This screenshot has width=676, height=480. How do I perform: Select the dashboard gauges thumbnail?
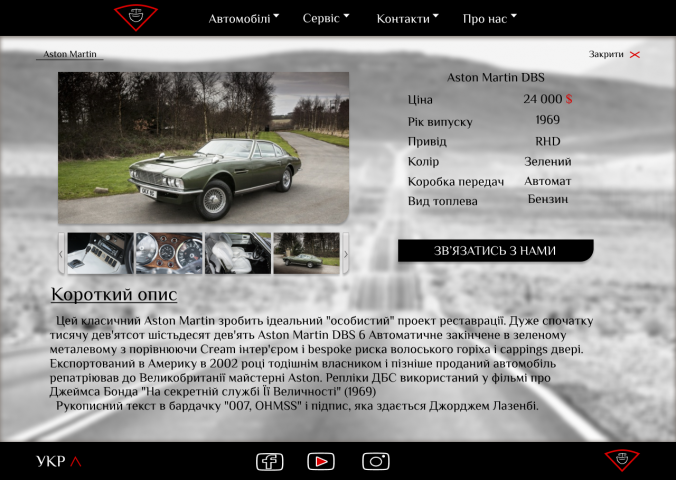[169, 254]
